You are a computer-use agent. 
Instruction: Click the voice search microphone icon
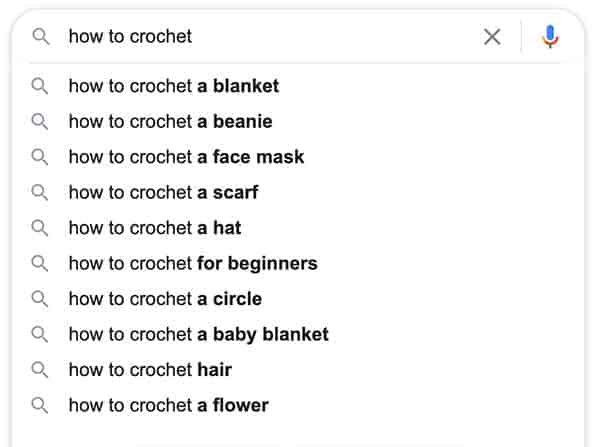coord(550,37)
